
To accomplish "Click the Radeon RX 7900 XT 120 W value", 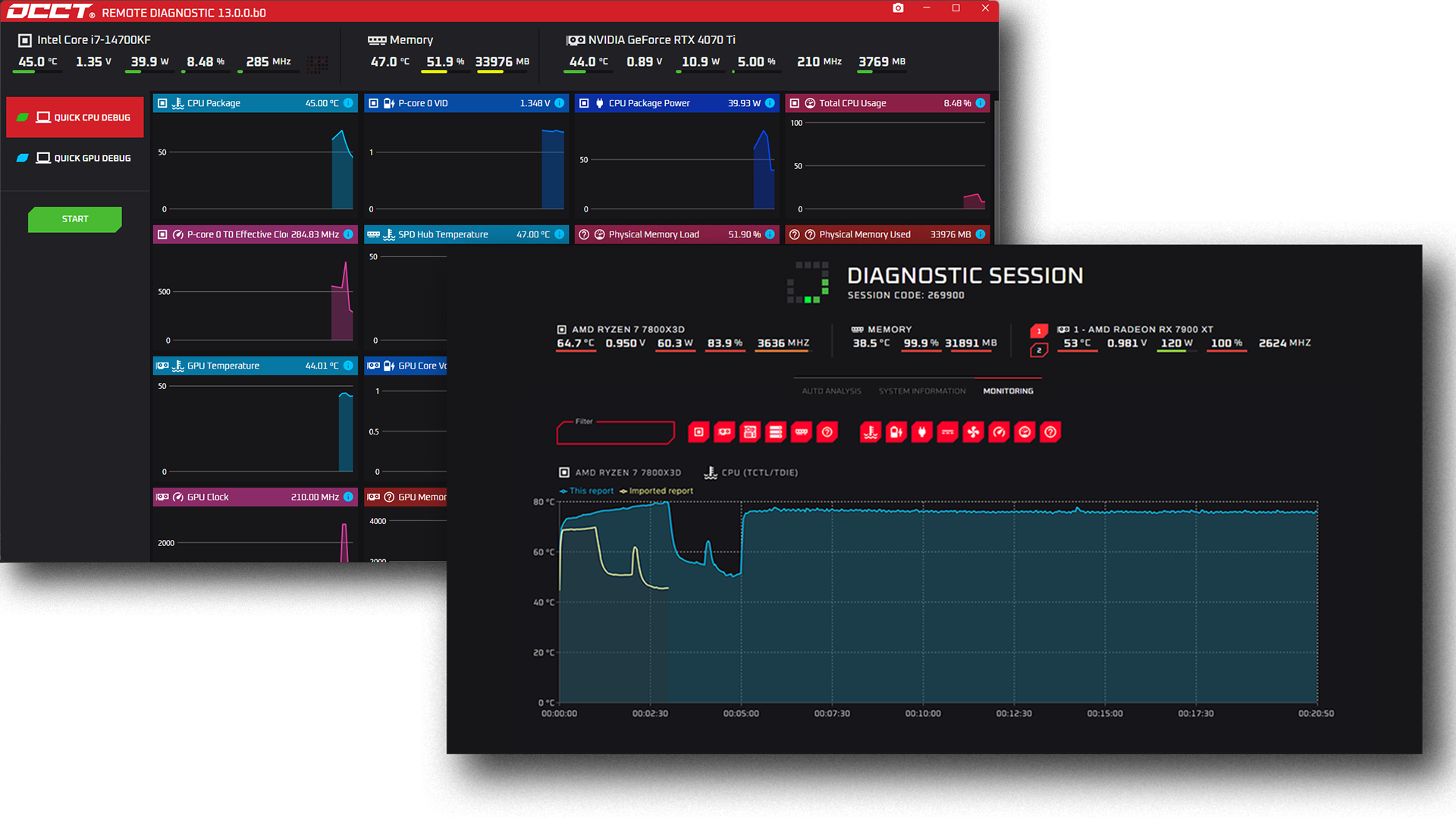I will [1176, 343].
